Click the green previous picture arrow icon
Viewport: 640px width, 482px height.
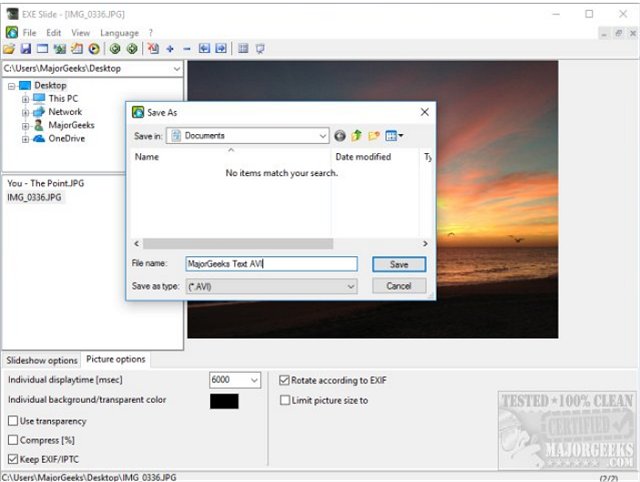click(115, 49)
